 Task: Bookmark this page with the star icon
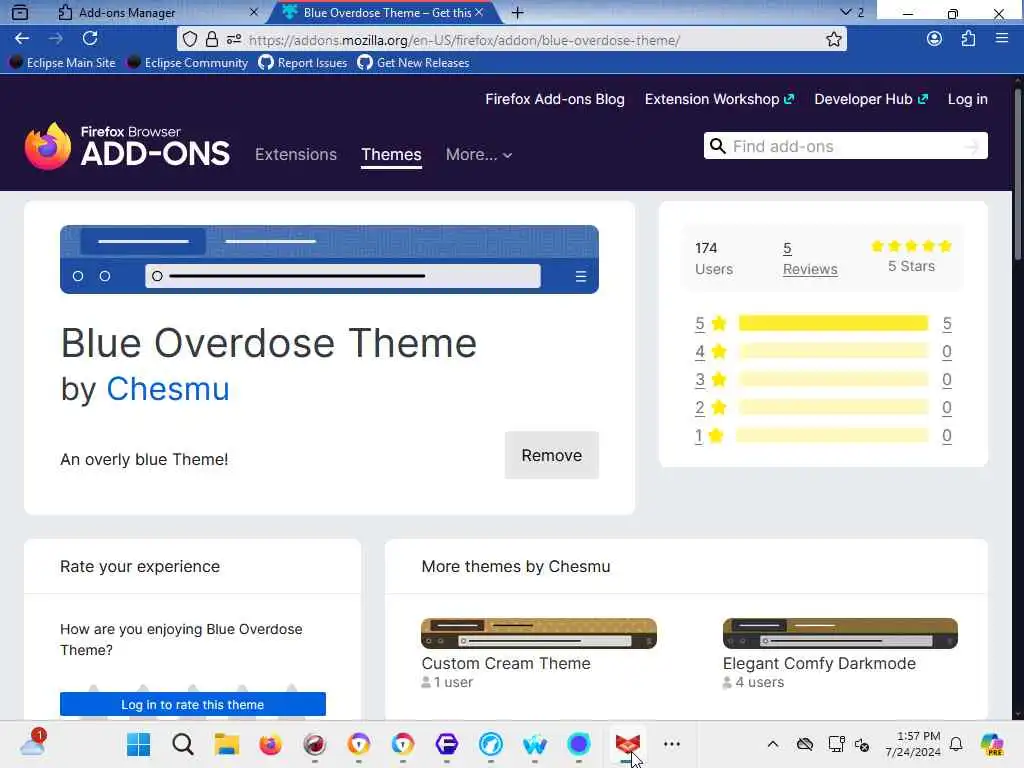833,39
